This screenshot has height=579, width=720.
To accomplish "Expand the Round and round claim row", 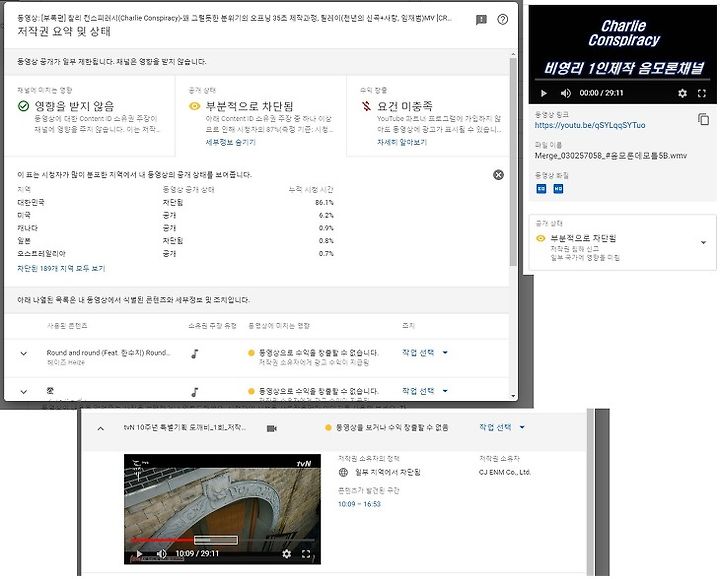I will pyautogui.click(x=23, y=354).
